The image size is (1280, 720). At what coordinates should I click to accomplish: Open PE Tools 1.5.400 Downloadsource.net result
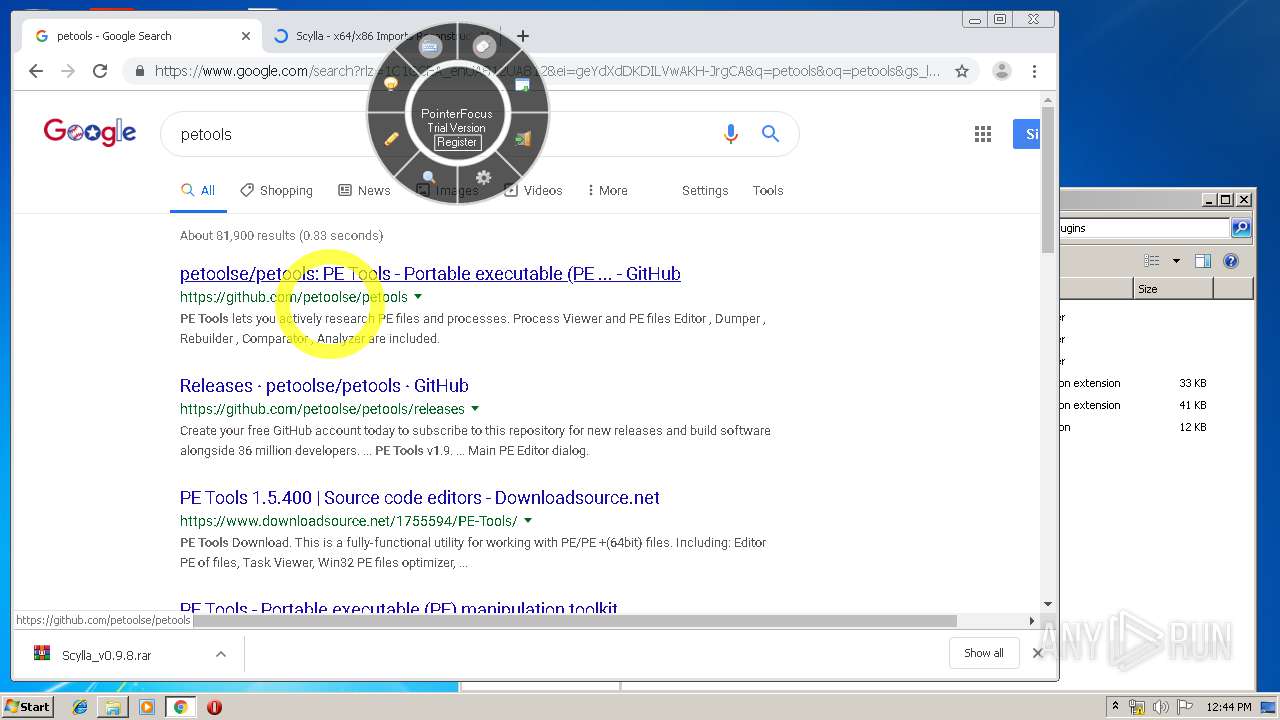[420, 498]
